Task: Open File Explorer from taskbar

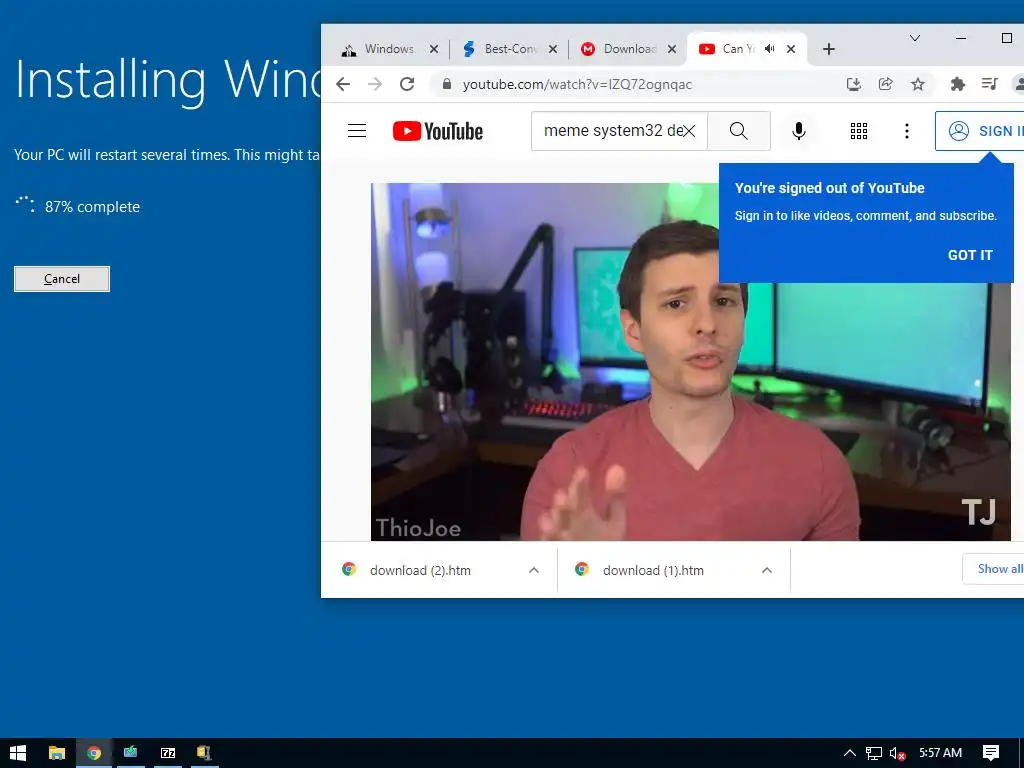Action: 57,753
